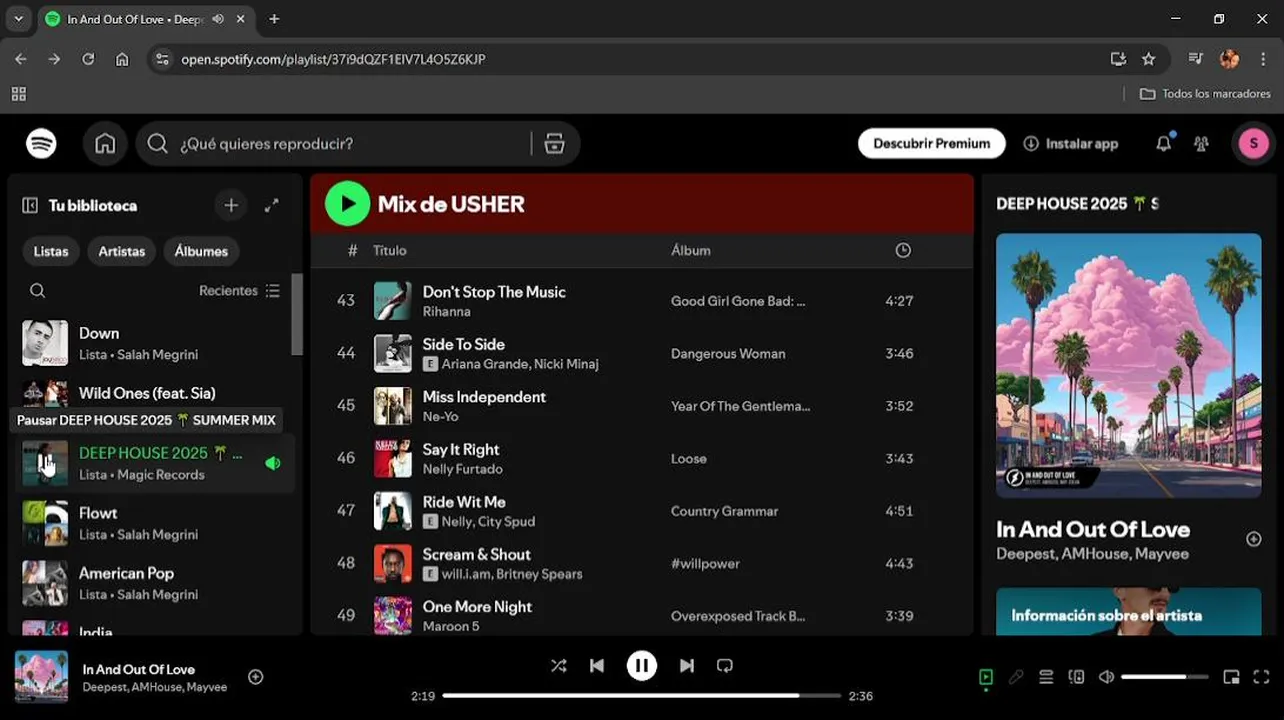
Task: Seek on the song progress bar
Action: click(642, 696)
